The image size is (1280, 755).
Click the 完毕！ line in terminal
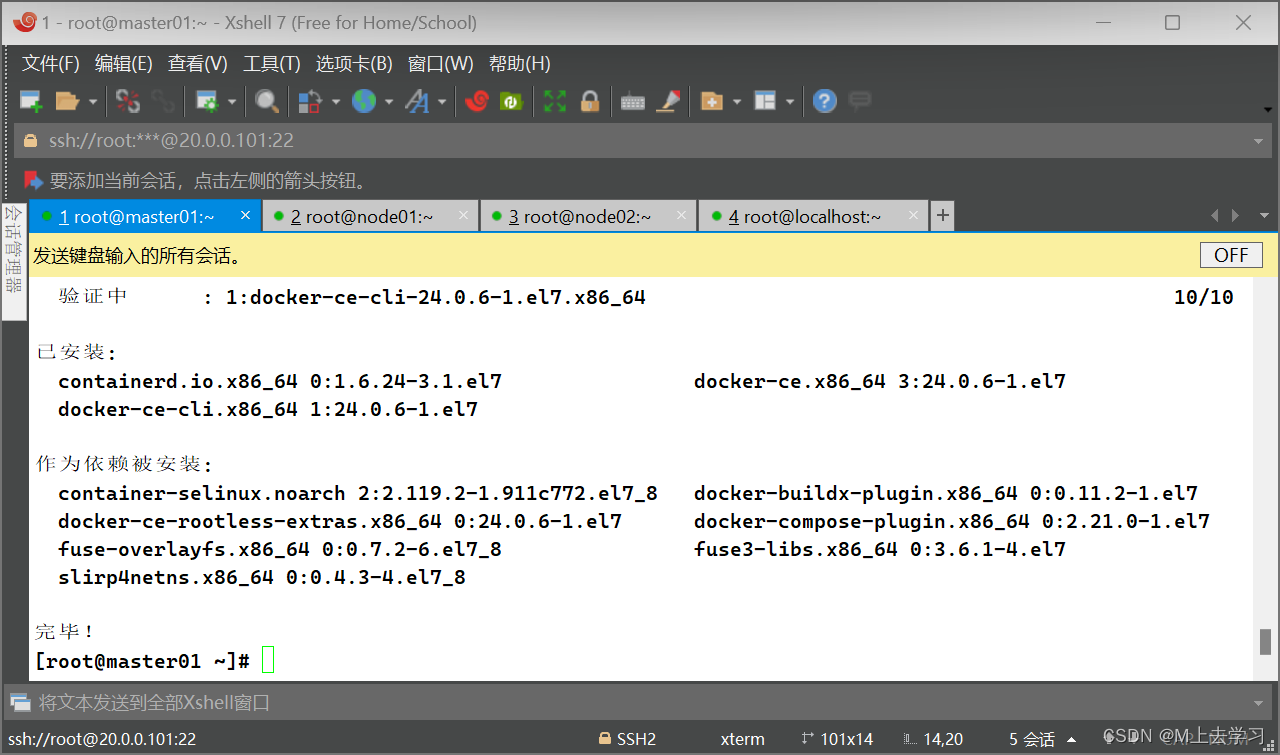click(65, 632)
